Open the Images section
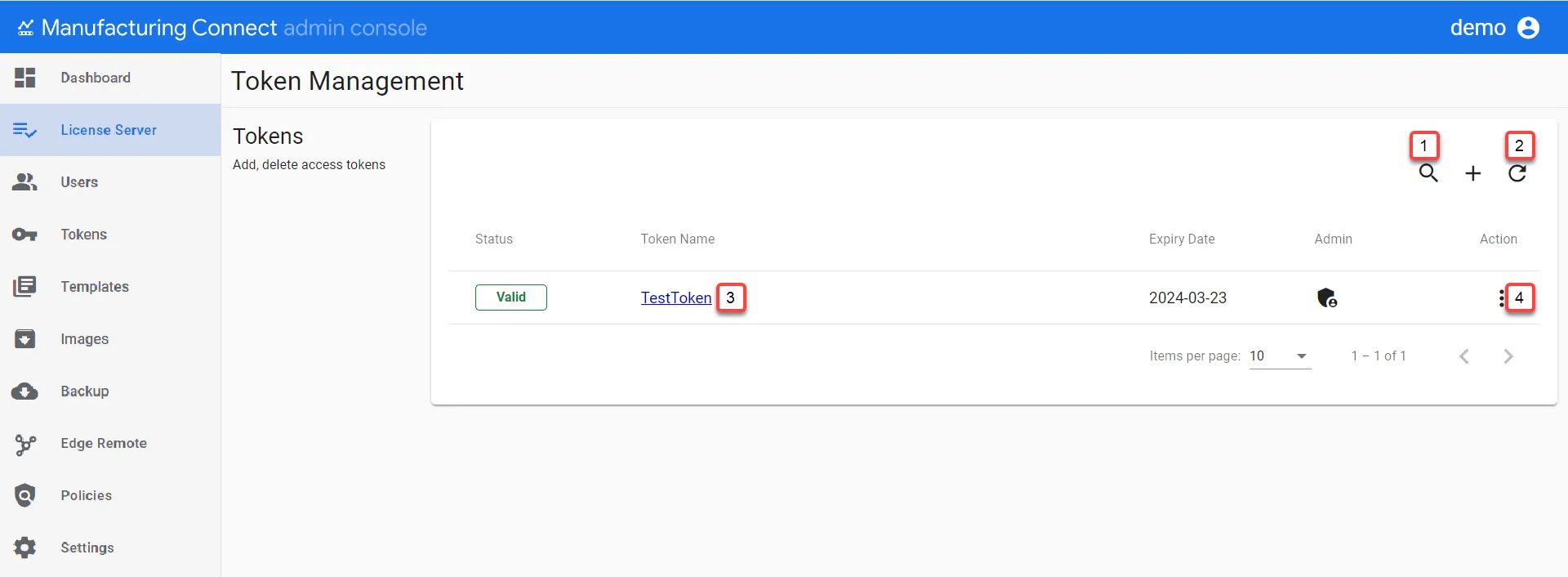 pos(110,339)
